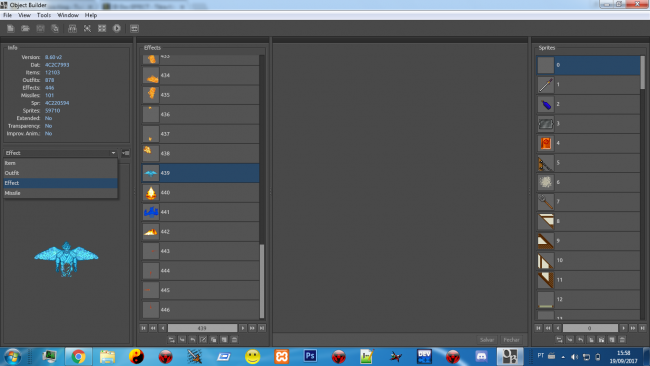This screenshot has height=366, width=650.
Task: Open the Find (binoculars) toolbar tool
Action: point(72,28)
